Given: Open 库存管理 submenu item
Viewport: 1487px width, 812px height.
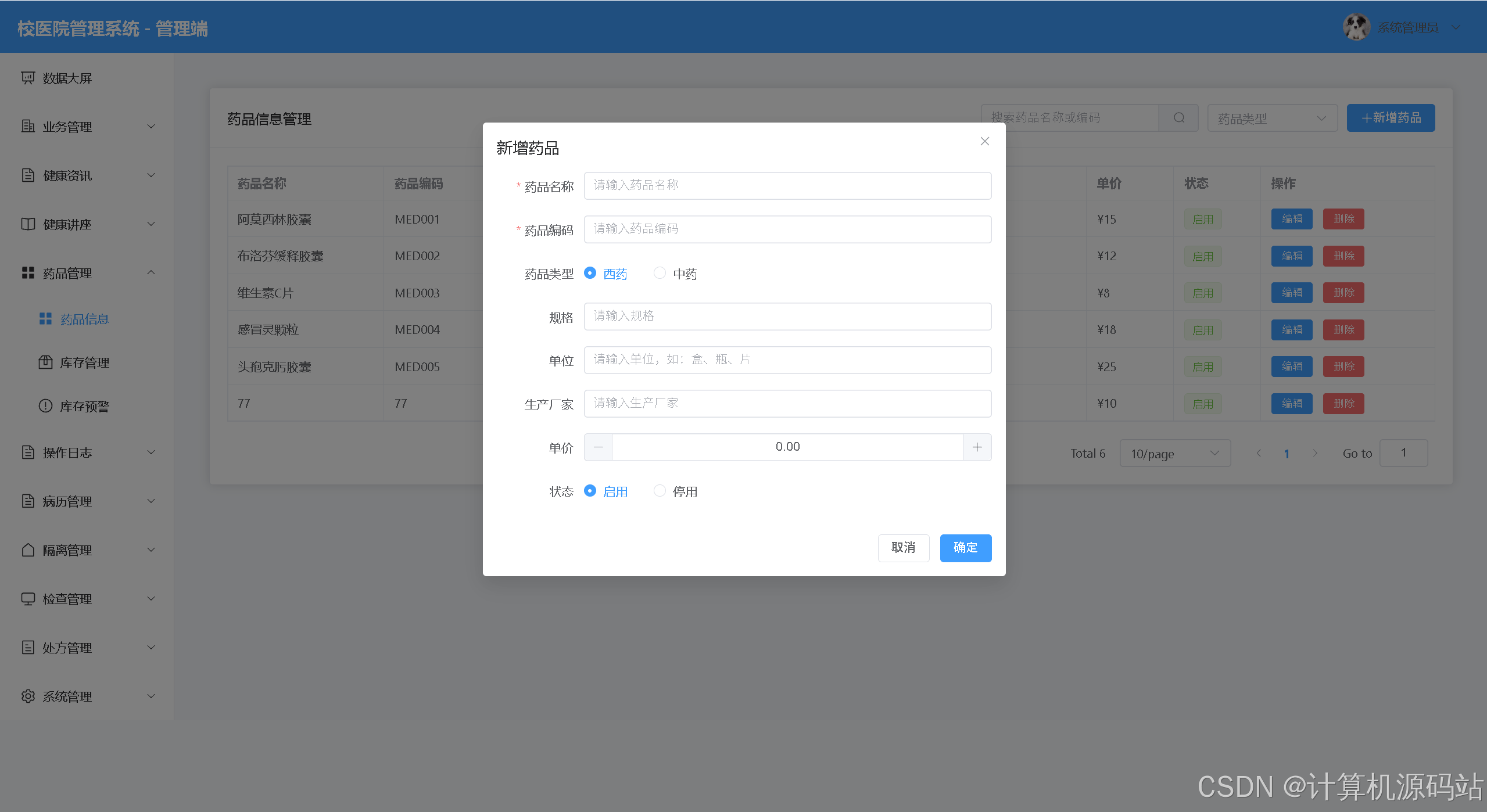Looking at the screenshot, I should [x=87, y=362].
